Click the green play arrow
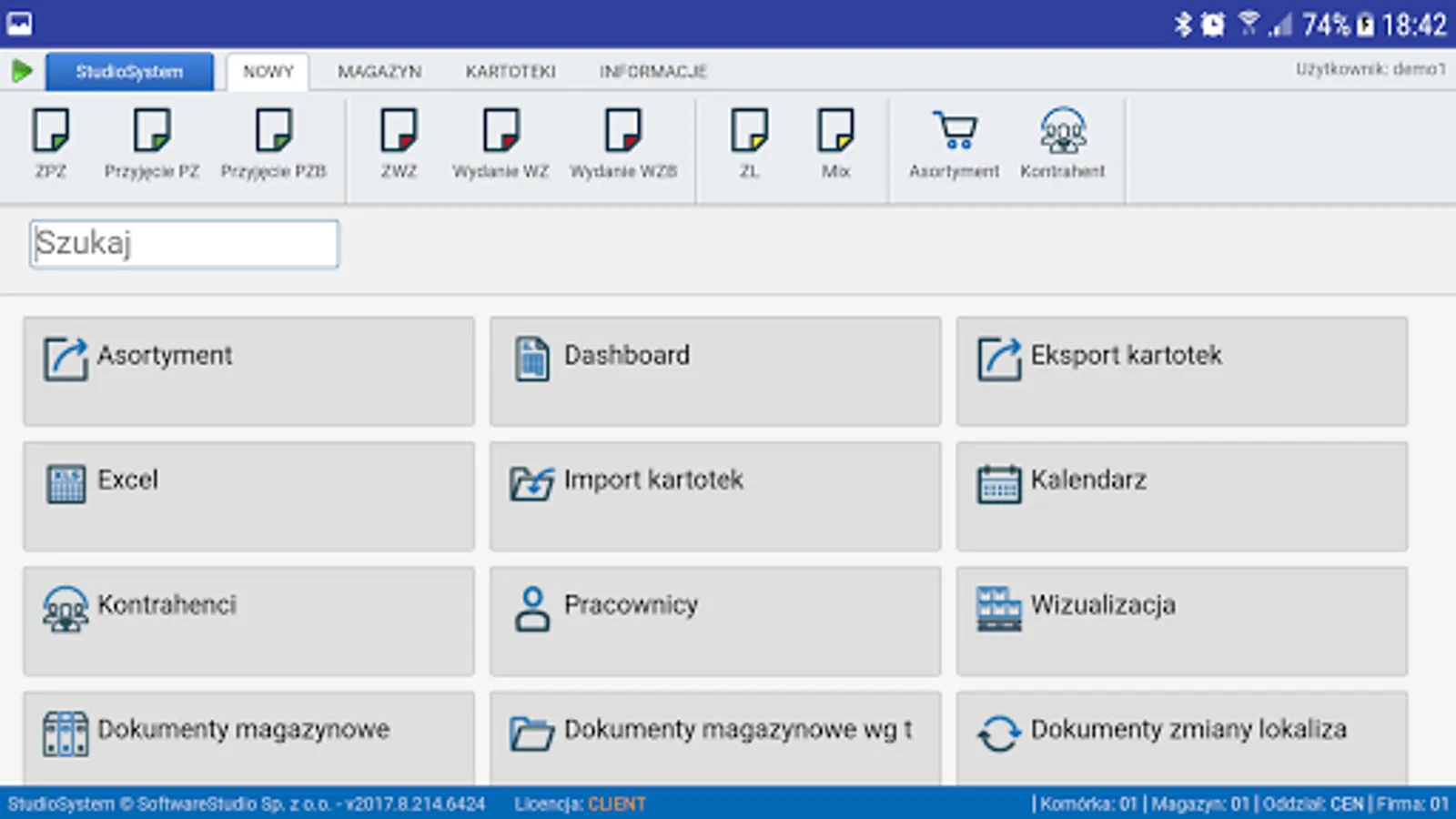Viewport: 1456px width, 819px height. 22,71
